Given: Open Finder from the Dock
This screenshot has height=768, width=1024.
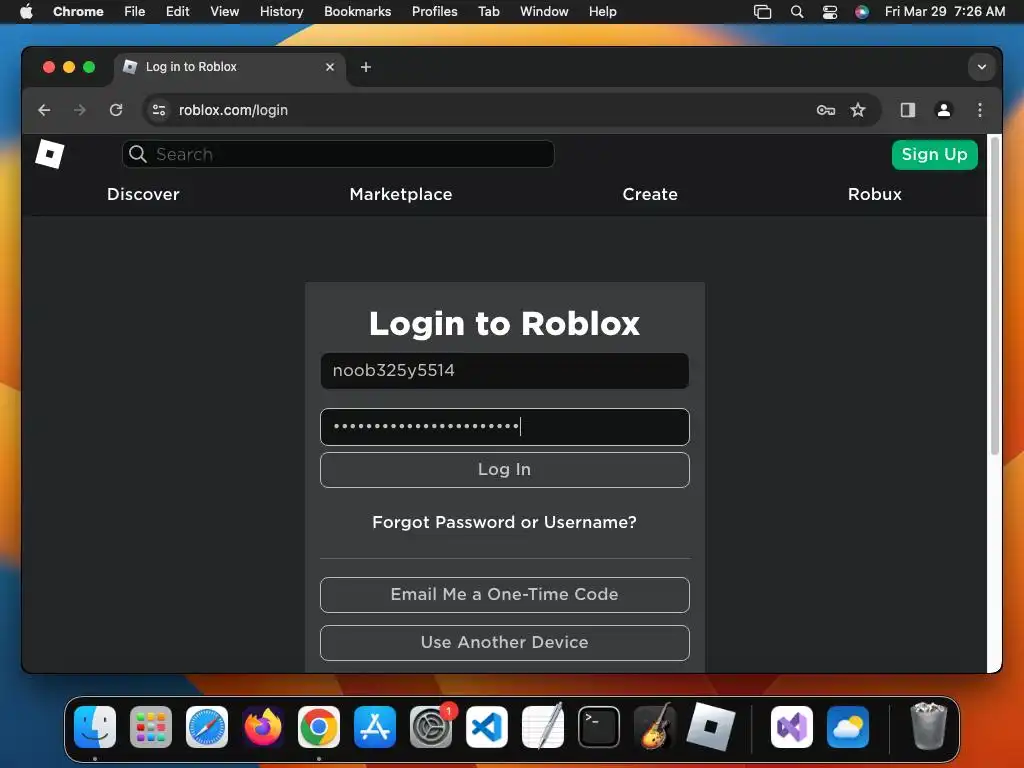Looking at the screenshot, I should (95, 727).
